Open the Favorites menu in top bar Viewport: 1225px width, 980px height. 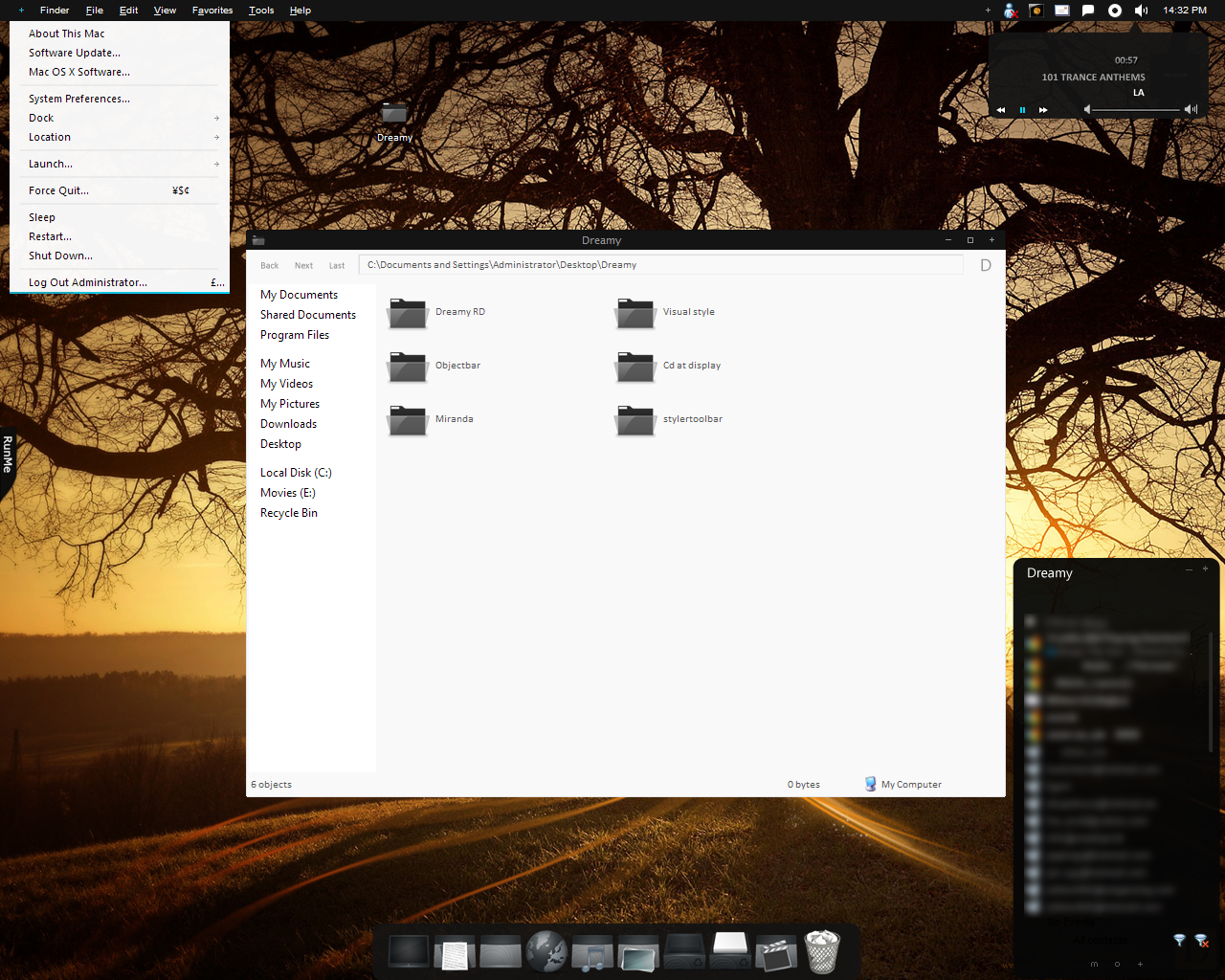pyautogui.click(x=212, y=11)
